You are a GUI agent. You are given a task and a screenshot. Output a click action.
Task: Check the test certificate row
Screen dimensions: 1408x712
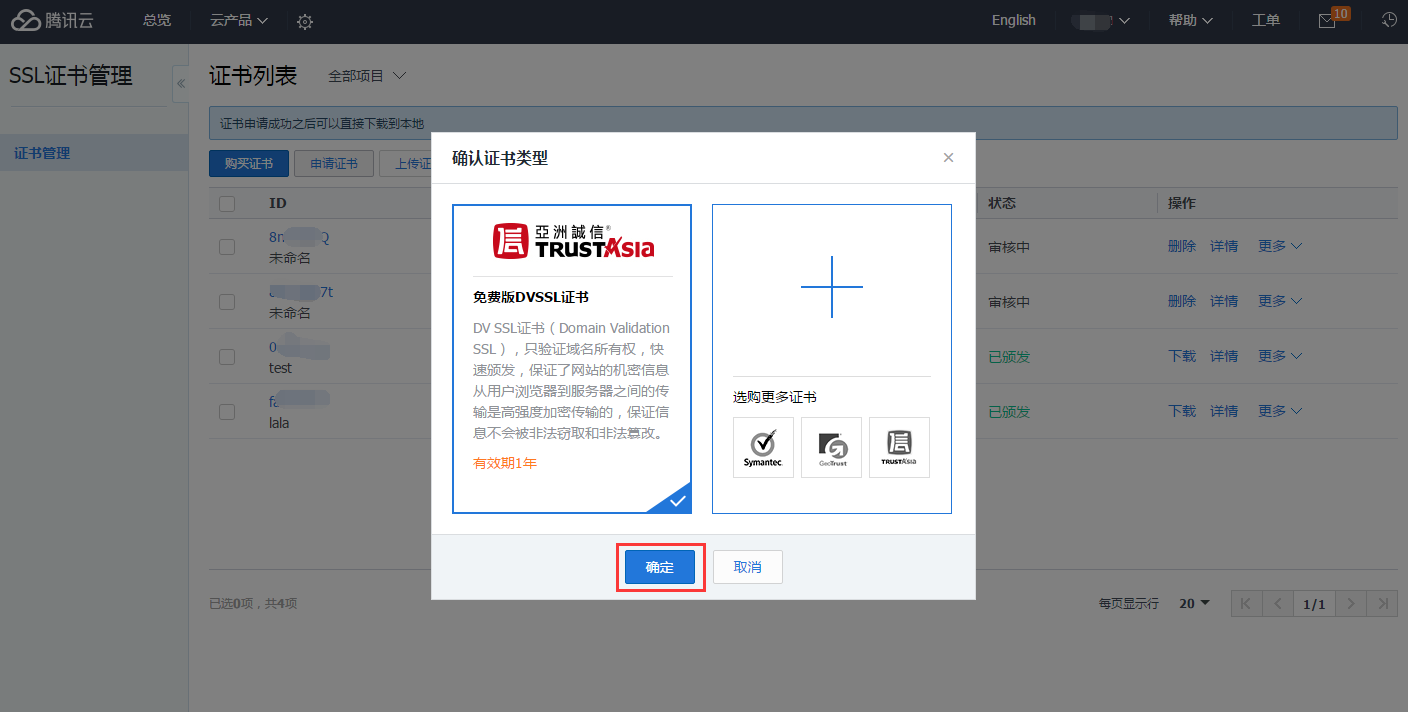point(227,357)
